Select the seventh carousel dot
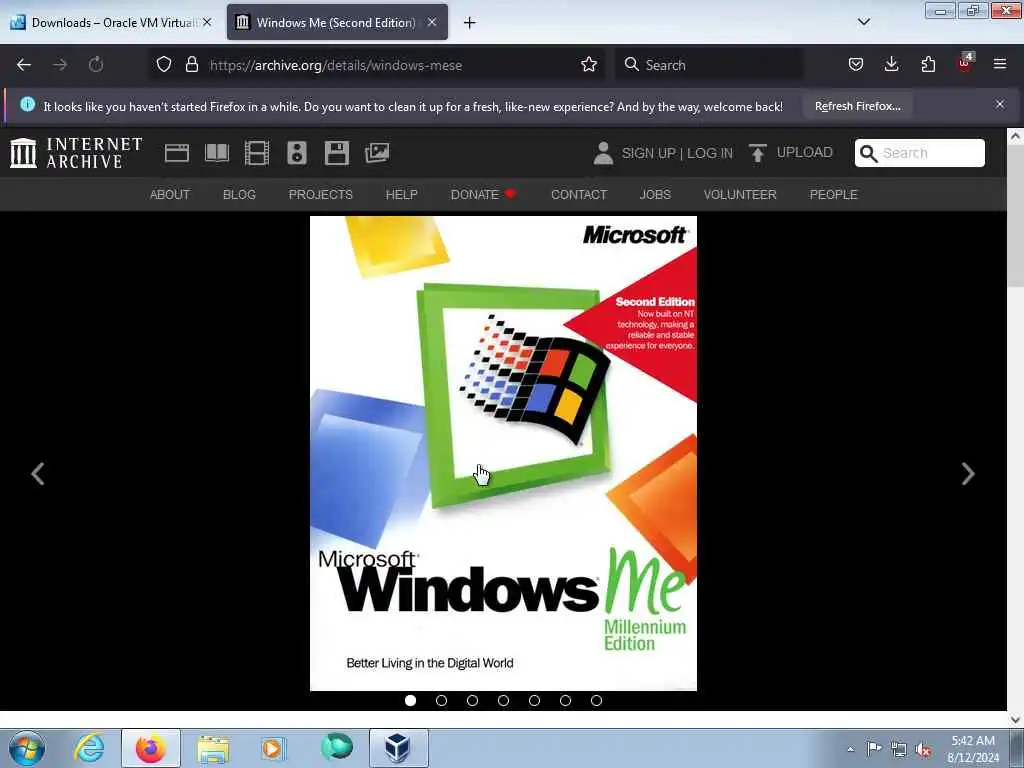Viewport: 1024px width, 768px height. [x=596, y=700]
